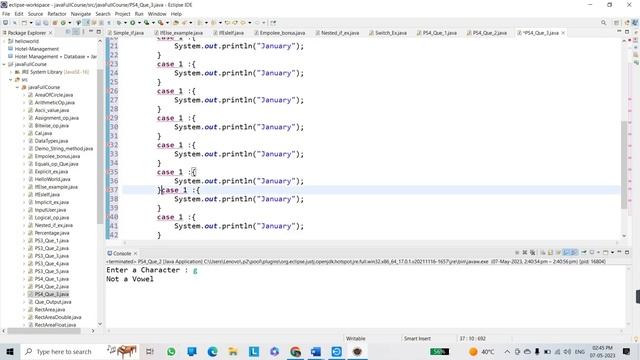Viewport: 640px width, 360px height.
Task: Click the Open Type toolbar icon
Action: pos(176,23)
